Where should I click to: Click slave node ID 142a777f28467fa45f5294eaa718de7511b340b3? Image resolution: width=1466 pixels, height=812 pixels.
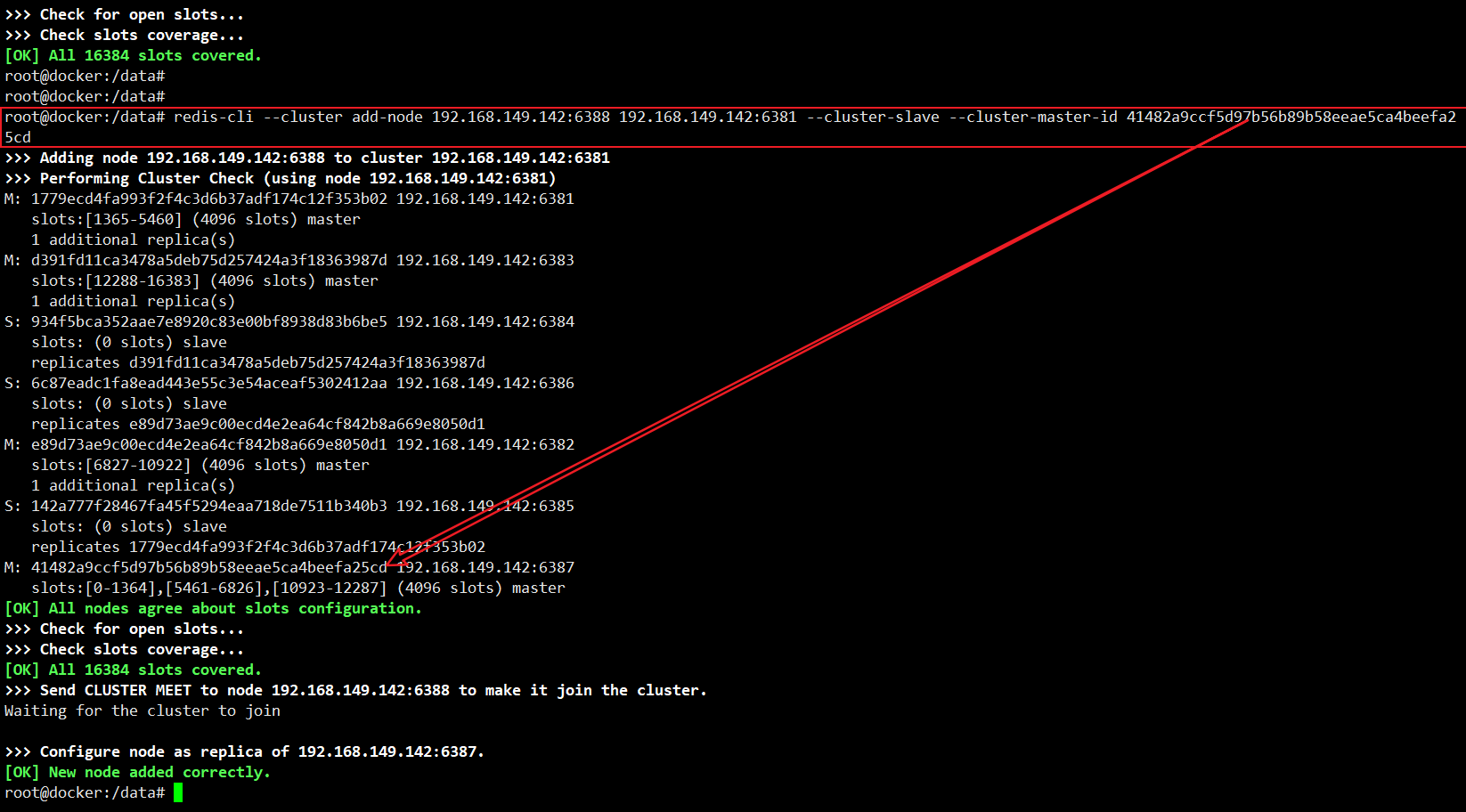[209, 506]
